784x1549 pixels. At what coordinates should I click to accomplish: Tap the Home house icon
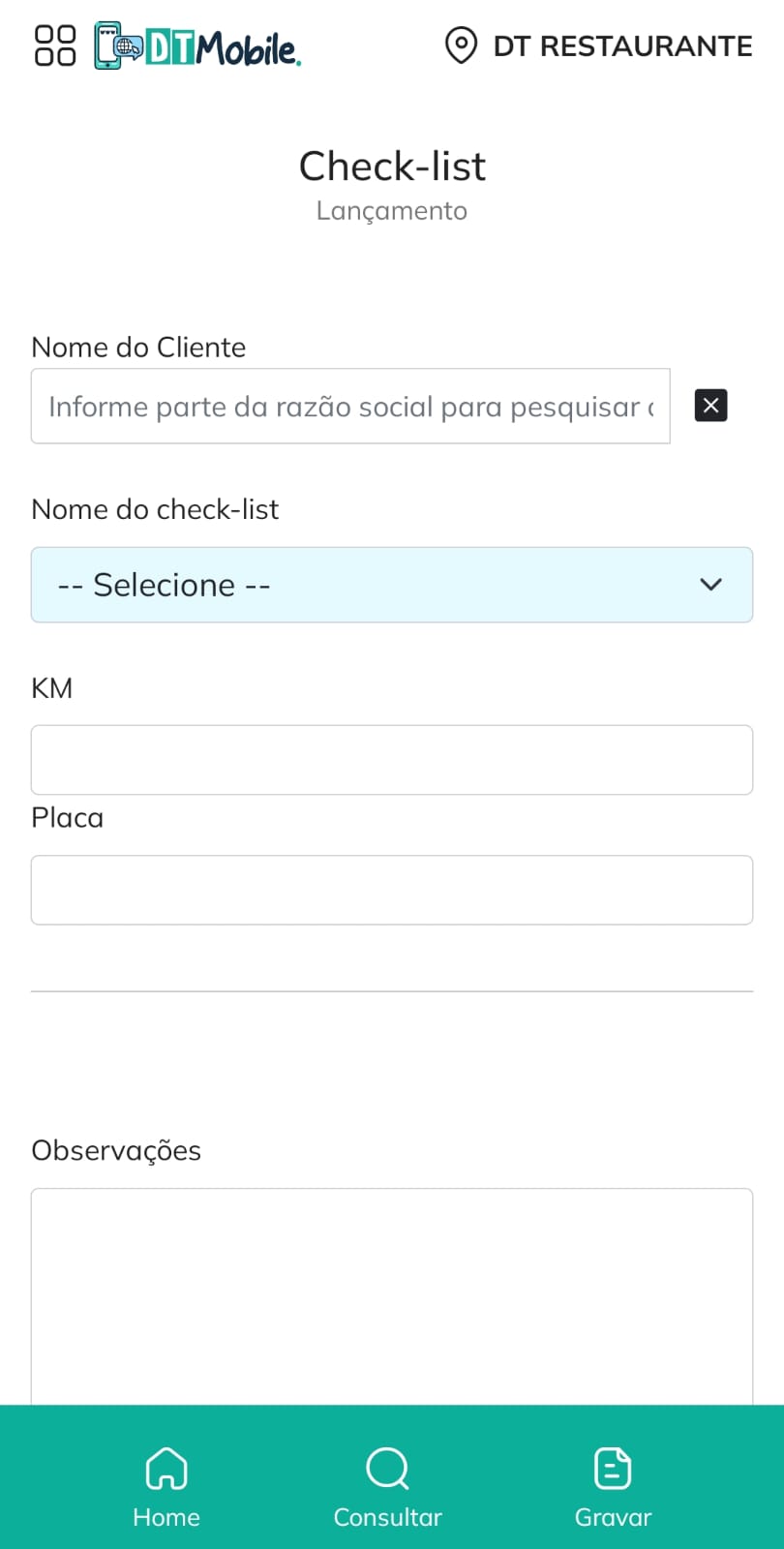tap(166, 1469)
